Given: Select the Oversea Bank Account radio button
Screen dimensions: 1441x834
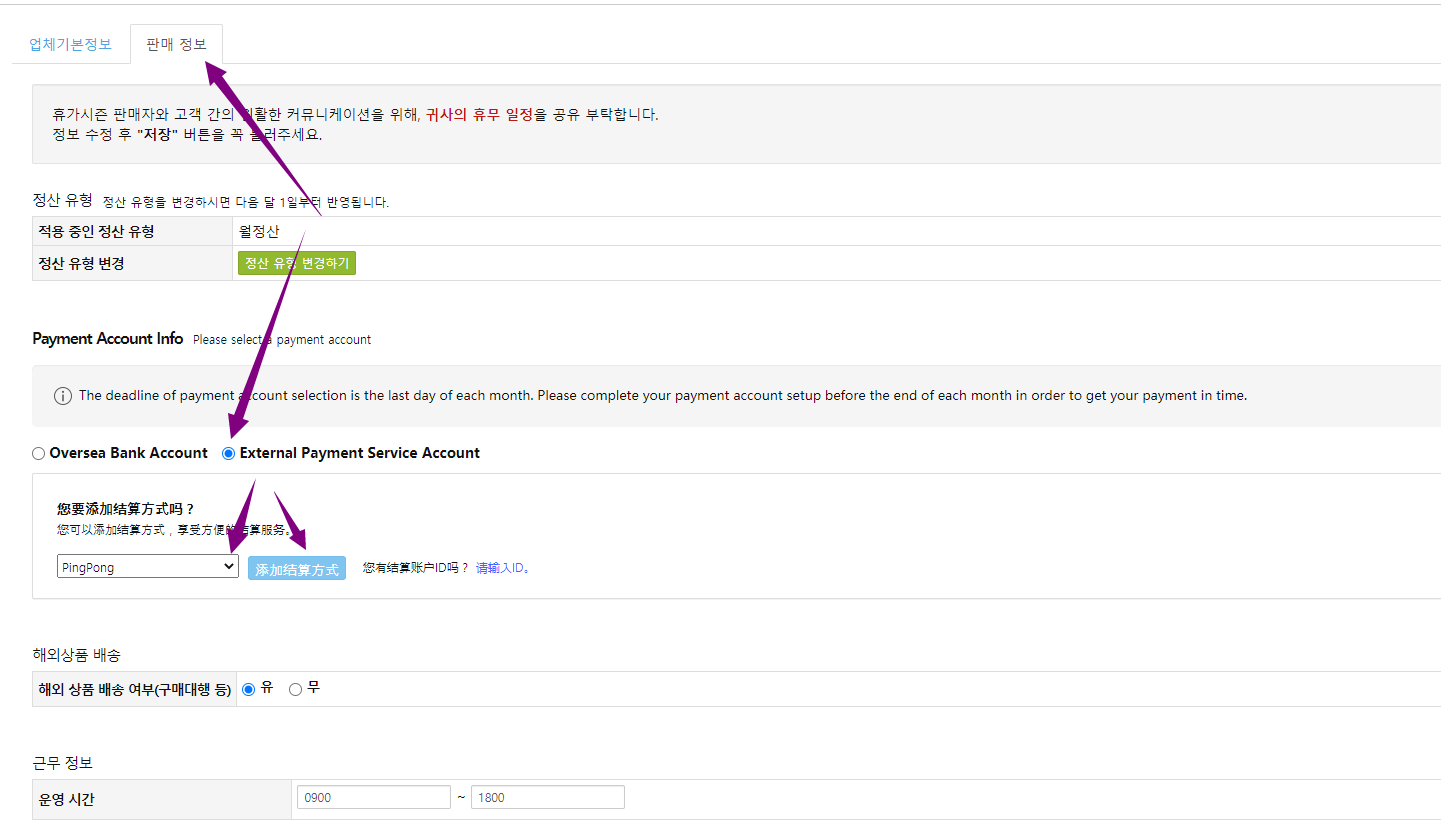Looking at the screenshot, I should [39, 453].
